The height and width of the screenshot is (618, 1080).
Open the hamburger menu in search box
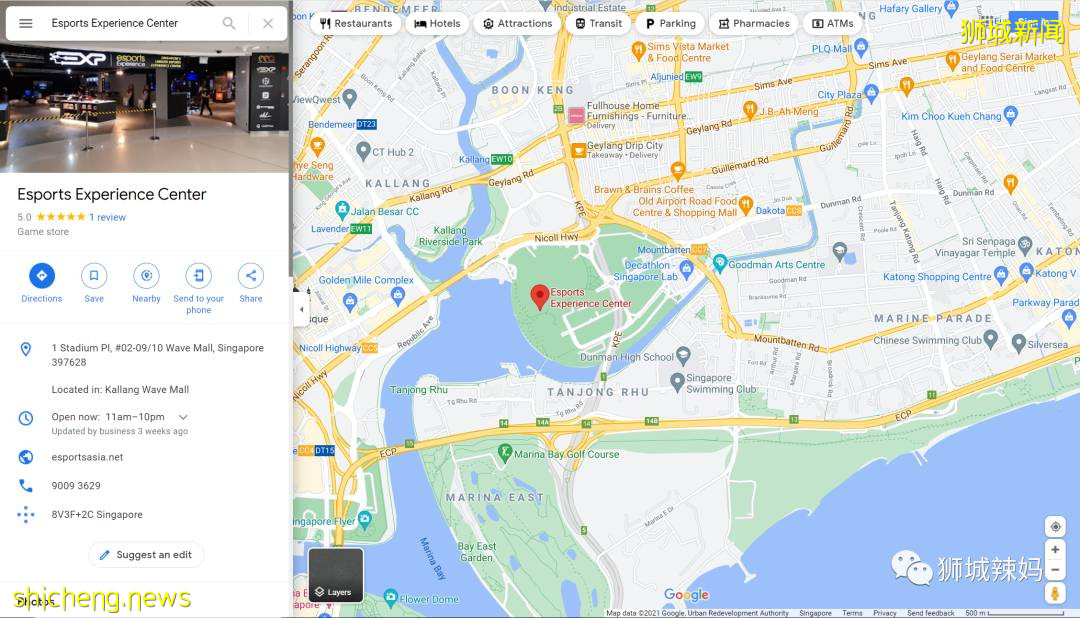(25, 23)
